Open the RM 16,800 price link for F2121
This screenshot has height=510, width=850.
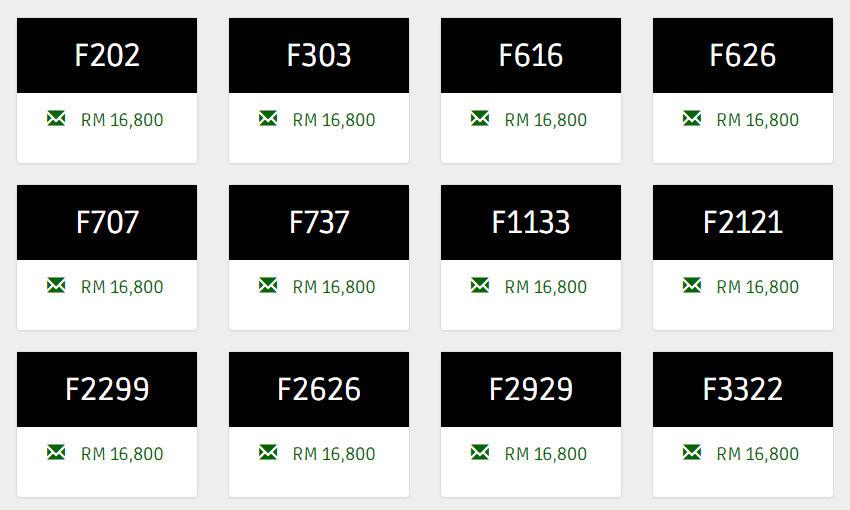coord(758,287)
